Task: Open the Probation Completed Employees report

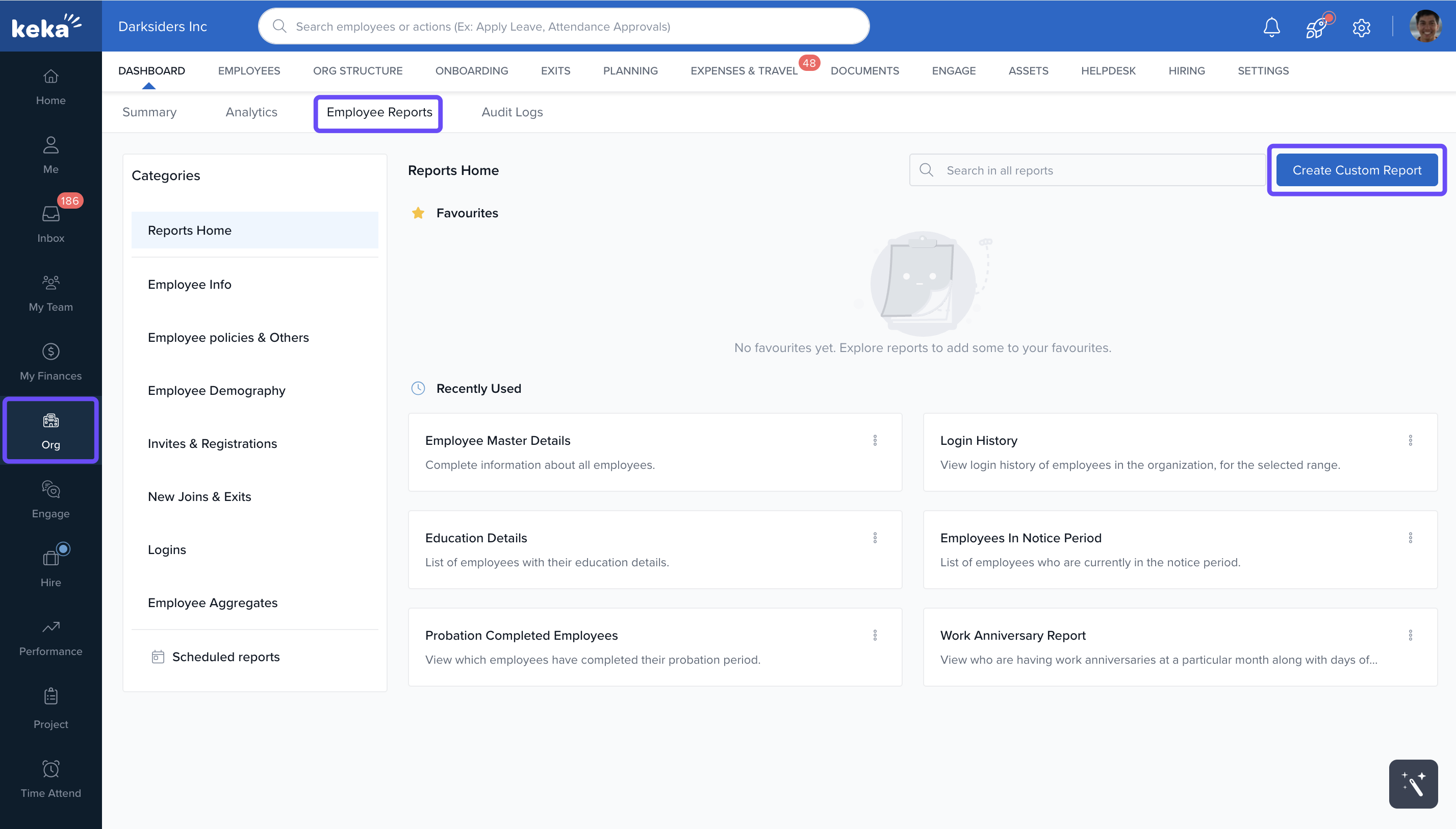Action: click(x=521, y=636)
